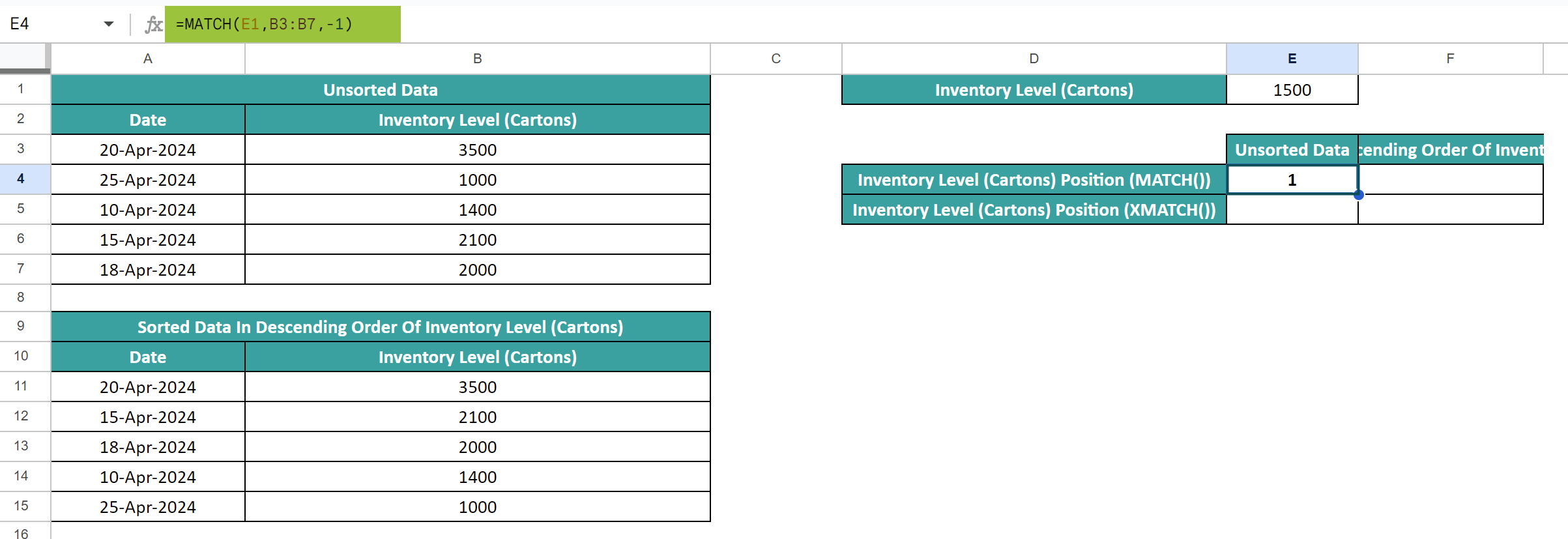The width and height of the screenshot is (1568, 539).
Task: Click the truncated 'Descending Order' header in F3
Action: click(1451, 150)
